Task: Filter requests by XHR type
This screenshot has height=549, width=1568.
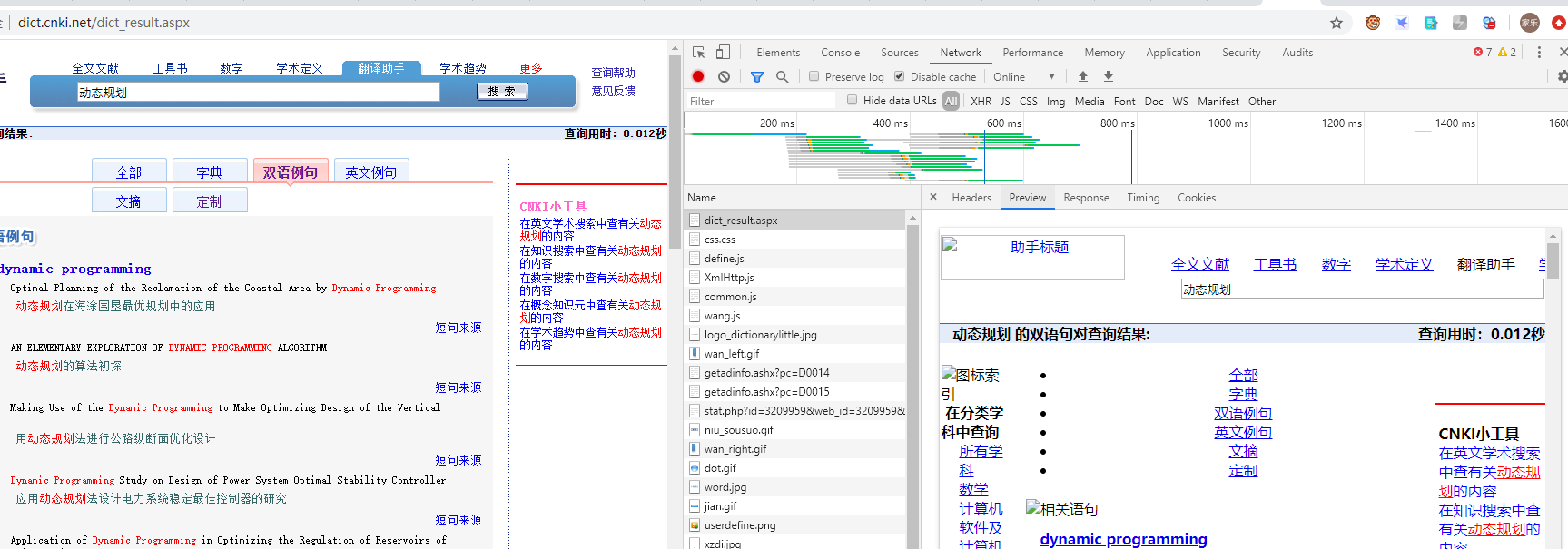Action: [x=981, y=102]
